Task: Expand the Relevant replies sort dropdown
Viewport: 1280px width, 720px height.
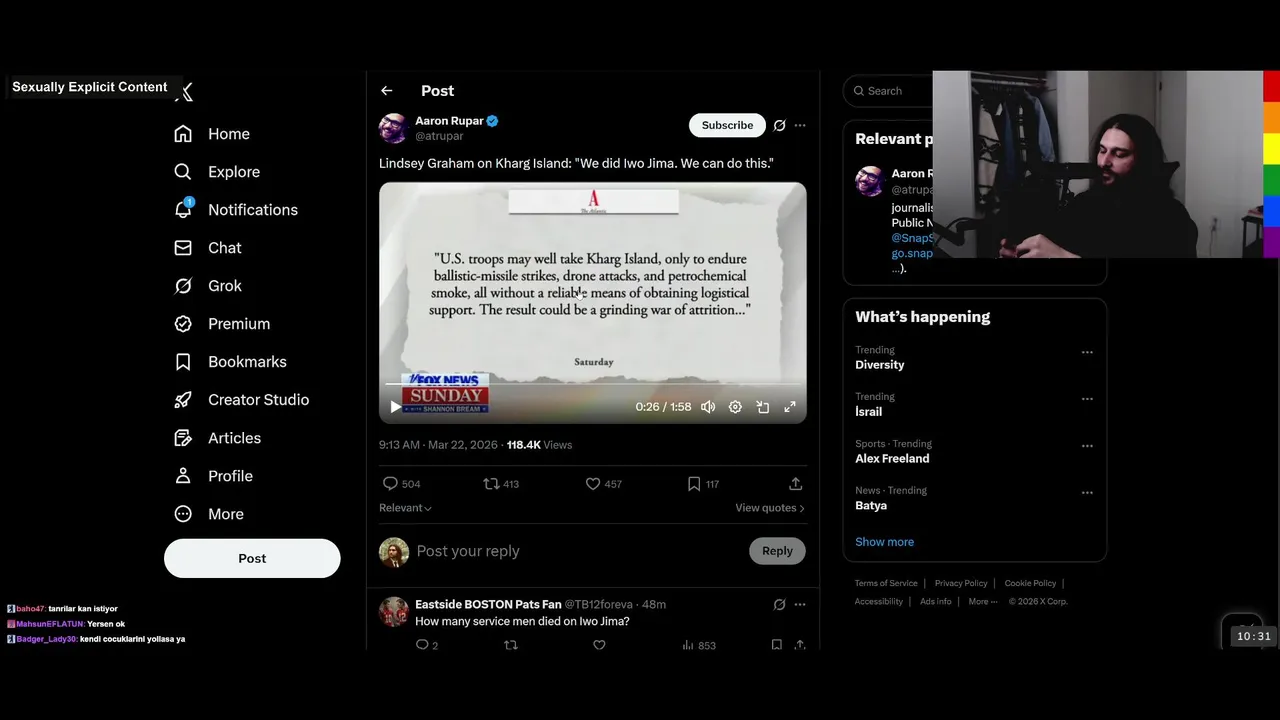Action: [x=405, y=508]
